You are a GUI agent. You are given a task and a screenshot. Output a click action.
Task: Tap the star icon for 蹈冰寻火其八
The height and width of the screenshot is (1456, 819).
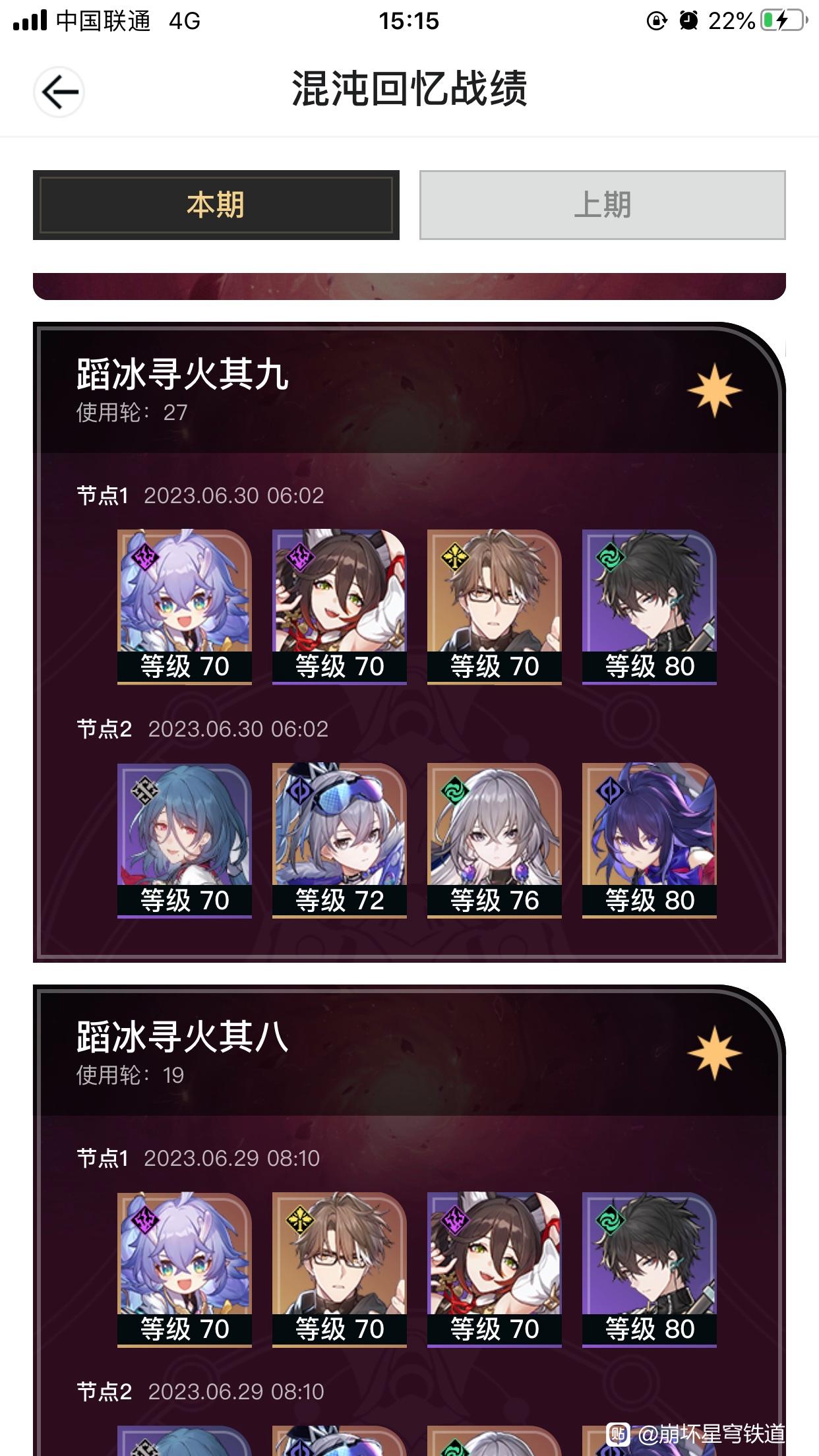click(x=714, y=1053)
